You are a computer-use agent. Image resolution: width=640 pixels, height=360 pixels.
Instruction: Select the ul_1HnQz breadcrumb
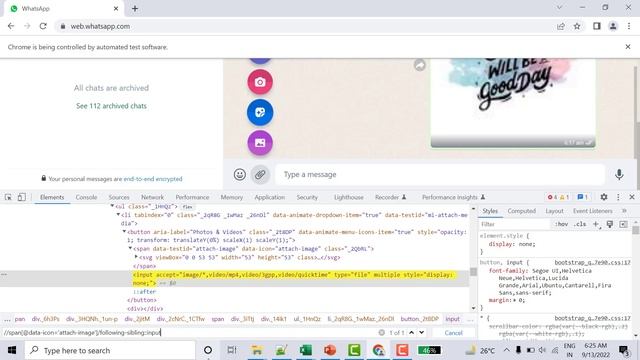[x=307, y=319]
